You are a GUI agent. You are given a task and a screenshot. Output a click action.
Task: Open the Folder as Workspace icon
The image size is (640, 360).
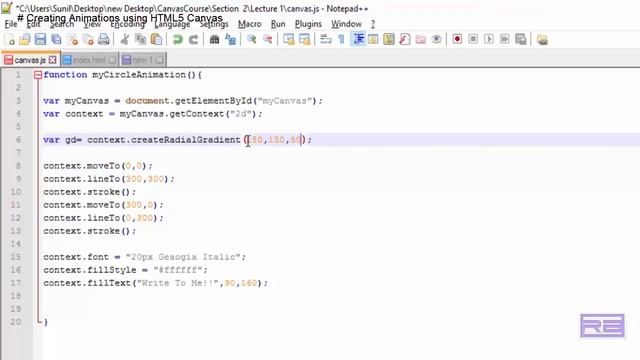click(421, 39)
